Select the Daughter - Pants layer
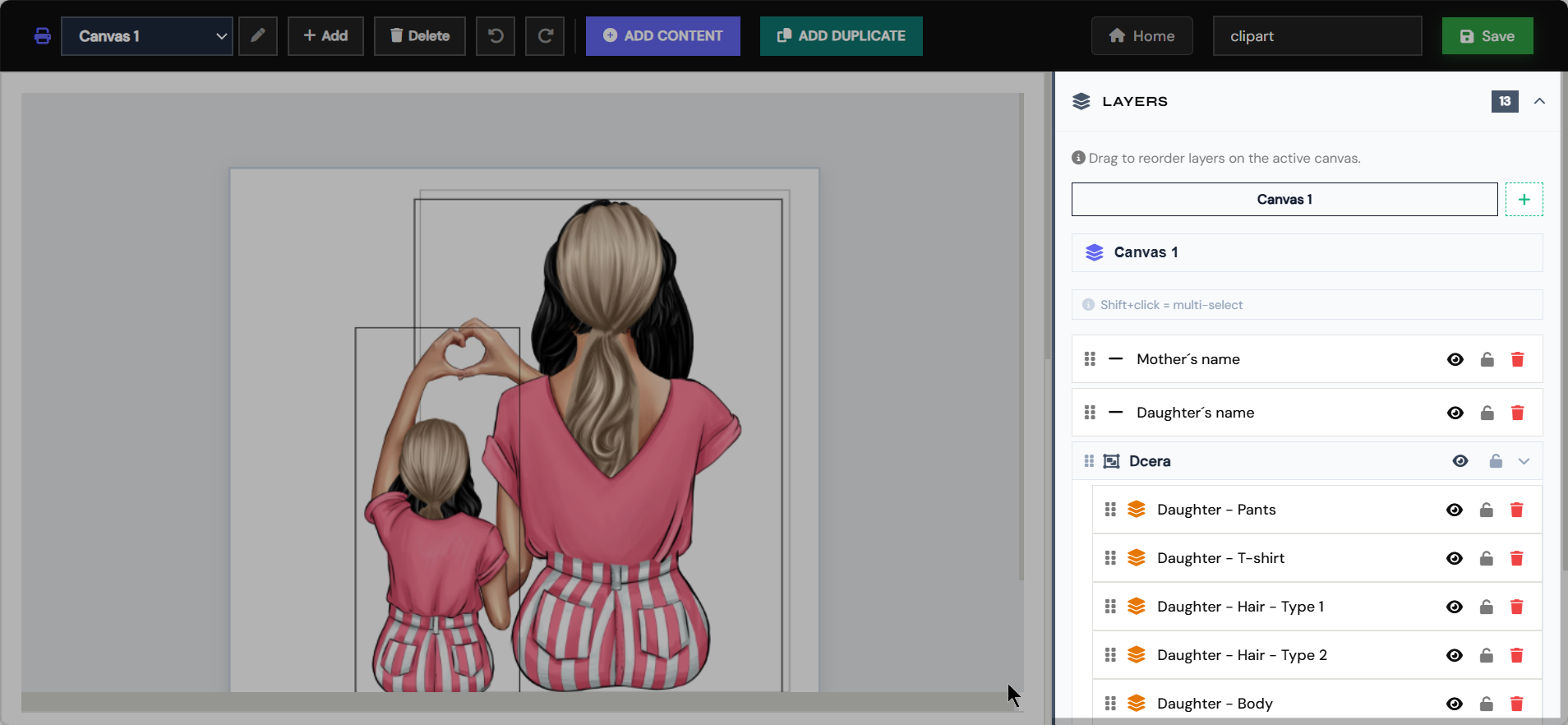 coord(1317,510)
